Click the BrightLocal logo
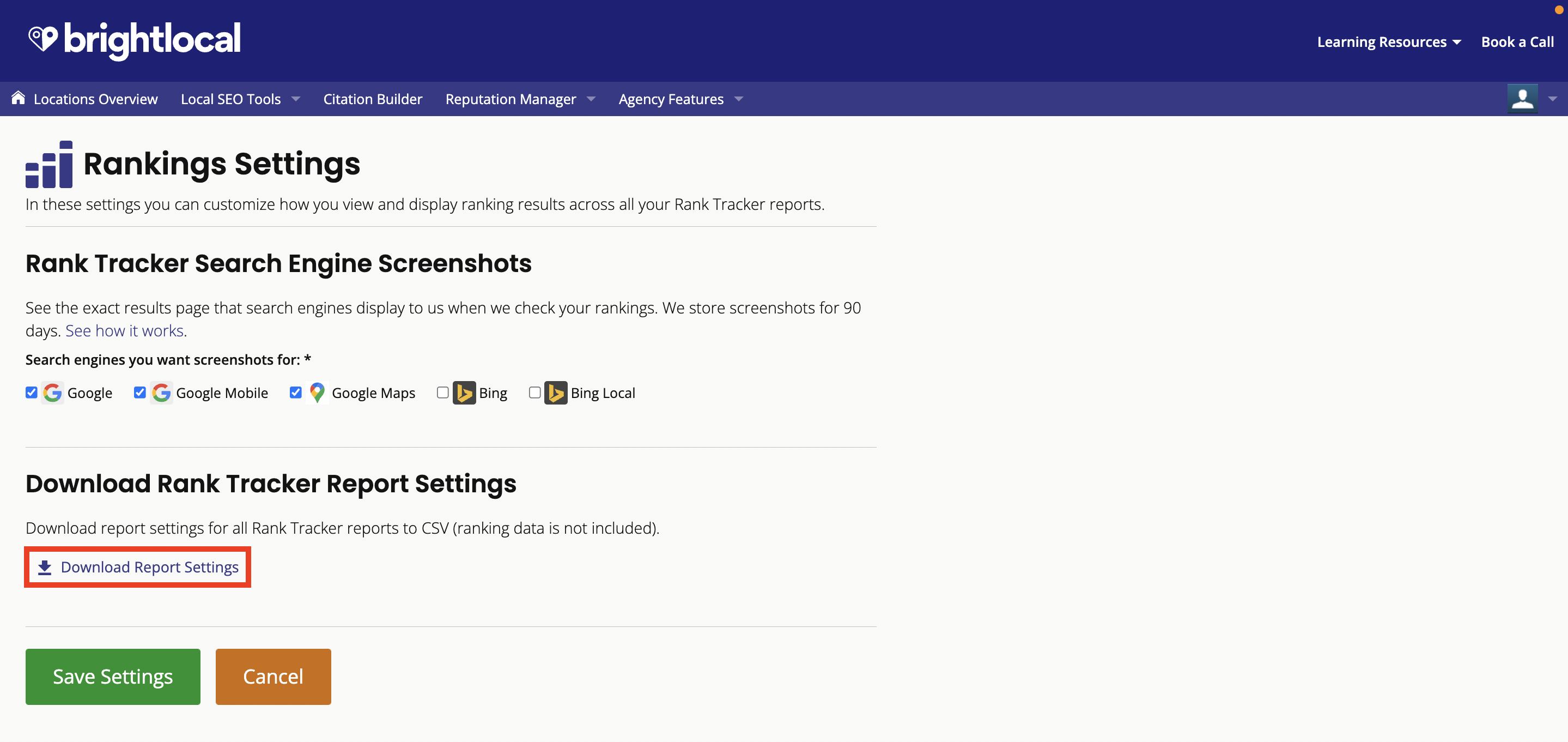The image size is (1568, 742). point(135,40)
